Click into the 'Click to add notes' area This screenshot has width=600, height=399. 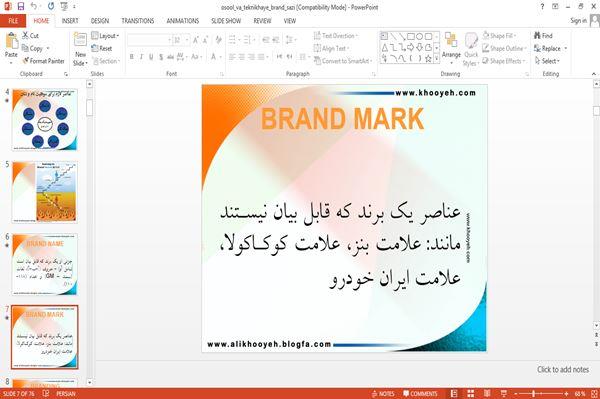tap(562, 370)
